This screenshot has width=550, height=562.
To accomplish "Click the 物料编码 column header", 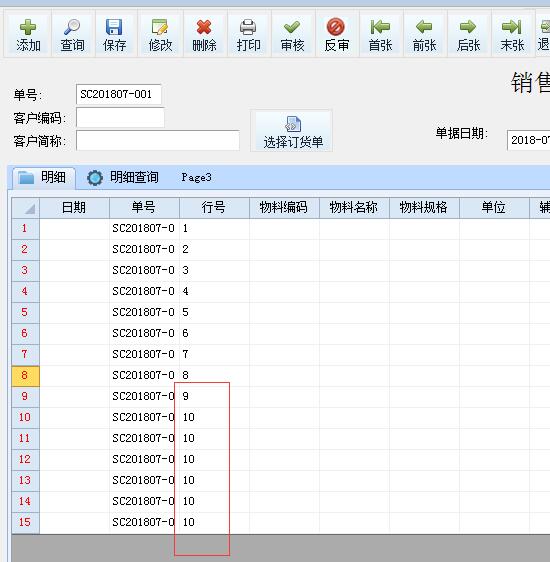I will (x=284, y=208).
